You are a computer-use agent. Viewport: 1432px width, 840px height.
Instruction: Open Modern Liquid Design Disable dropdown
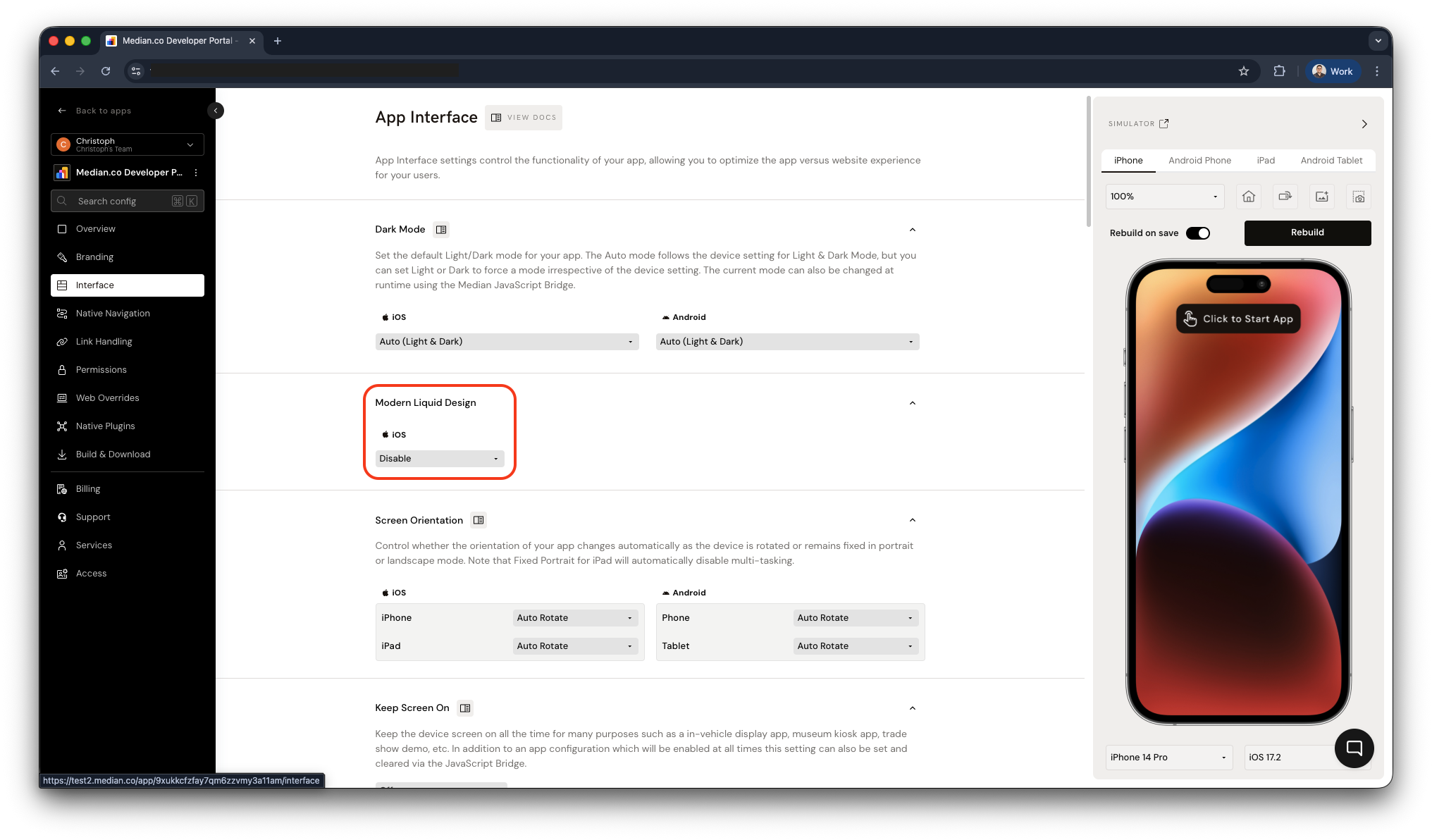(439, 459)
